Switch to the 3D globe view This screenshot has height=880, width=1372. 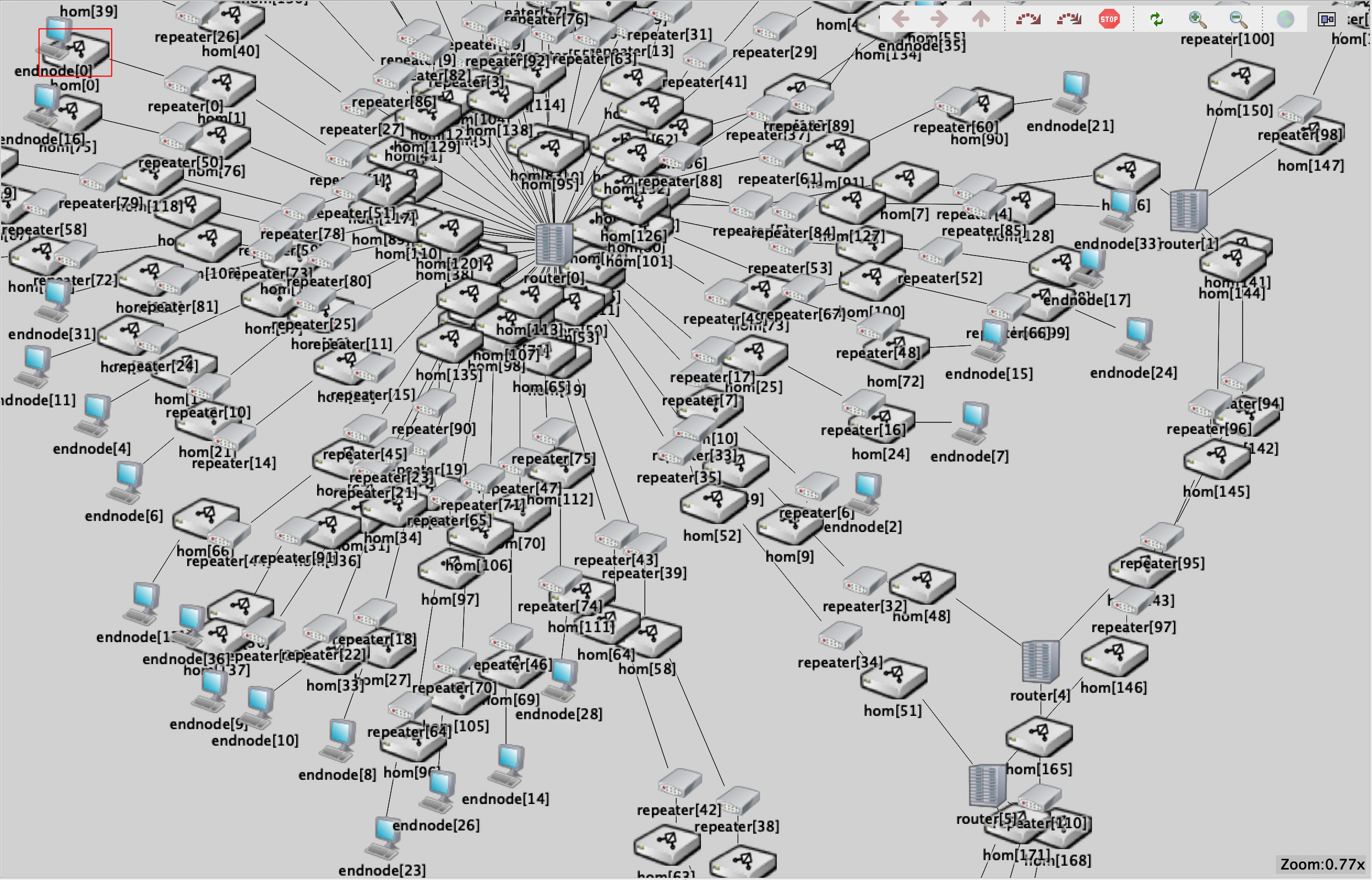pos(1285,19)
